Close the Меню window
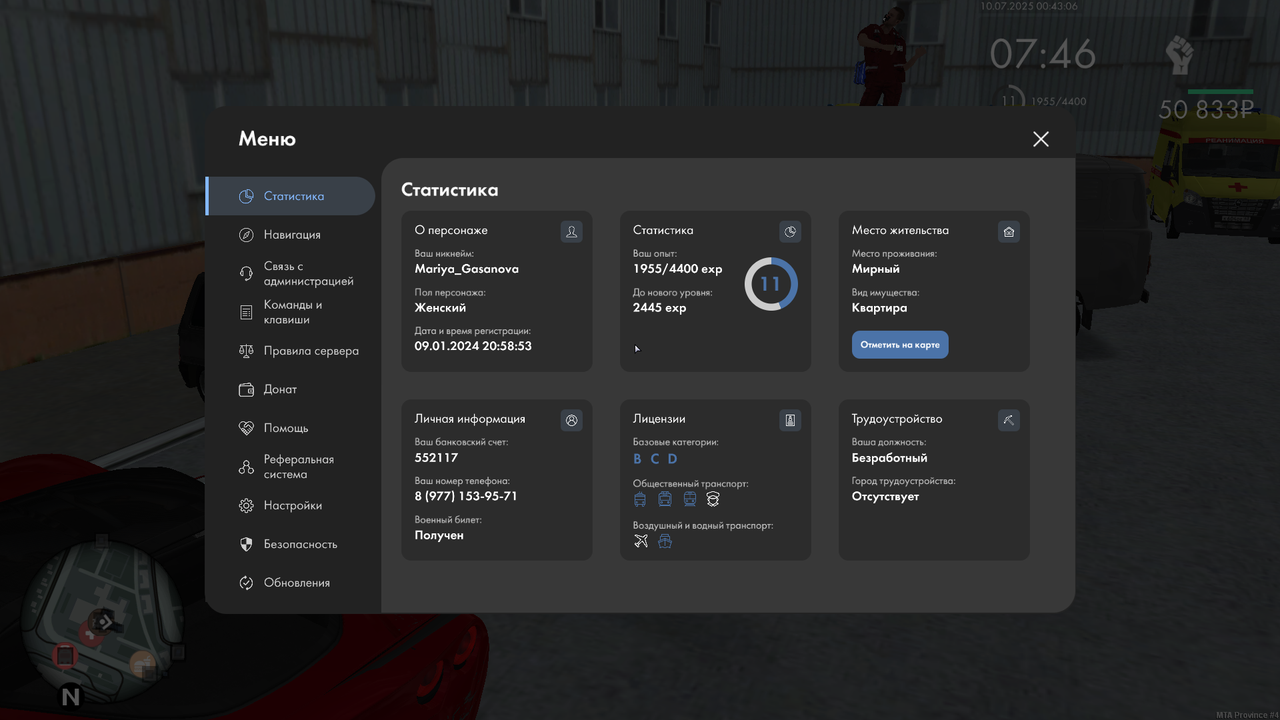Image resolution: width=1280 pixels, height=720 pixels. (x=1041, y=139)
